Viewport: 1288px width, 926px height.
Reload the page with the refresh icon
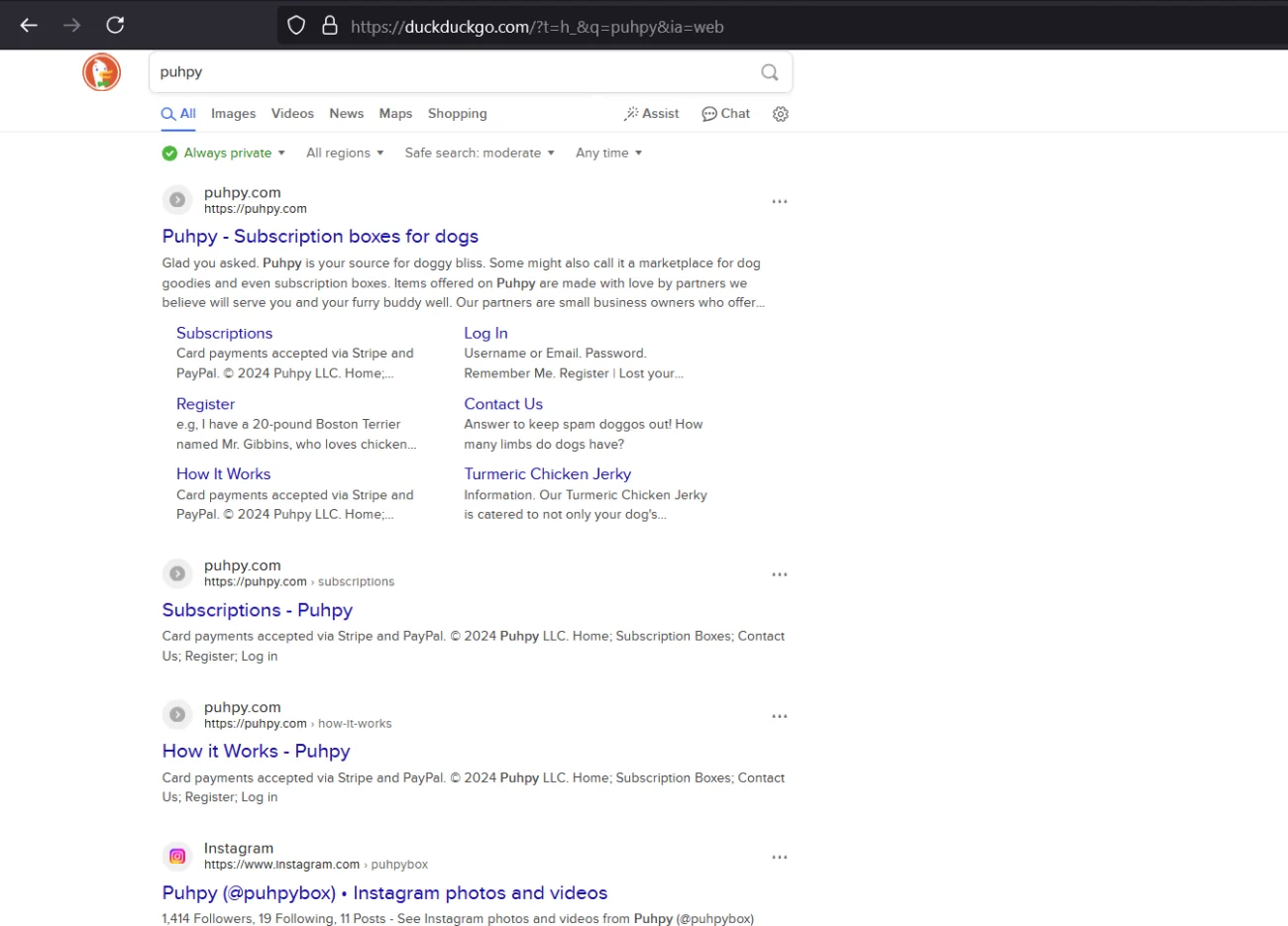pyautogui.click(x=115, y=26)
